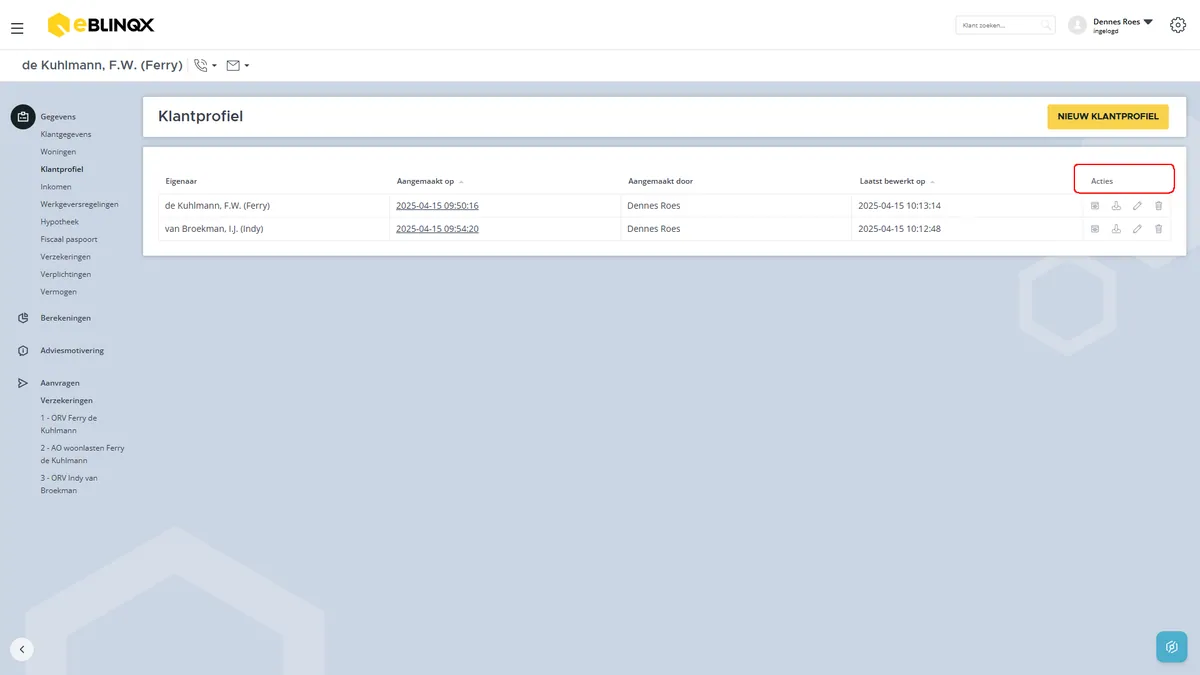Open Inkomen in the sidebar
Viewport: 1200px width, 675px height.
pyautogui.click(x=56, y=187)
